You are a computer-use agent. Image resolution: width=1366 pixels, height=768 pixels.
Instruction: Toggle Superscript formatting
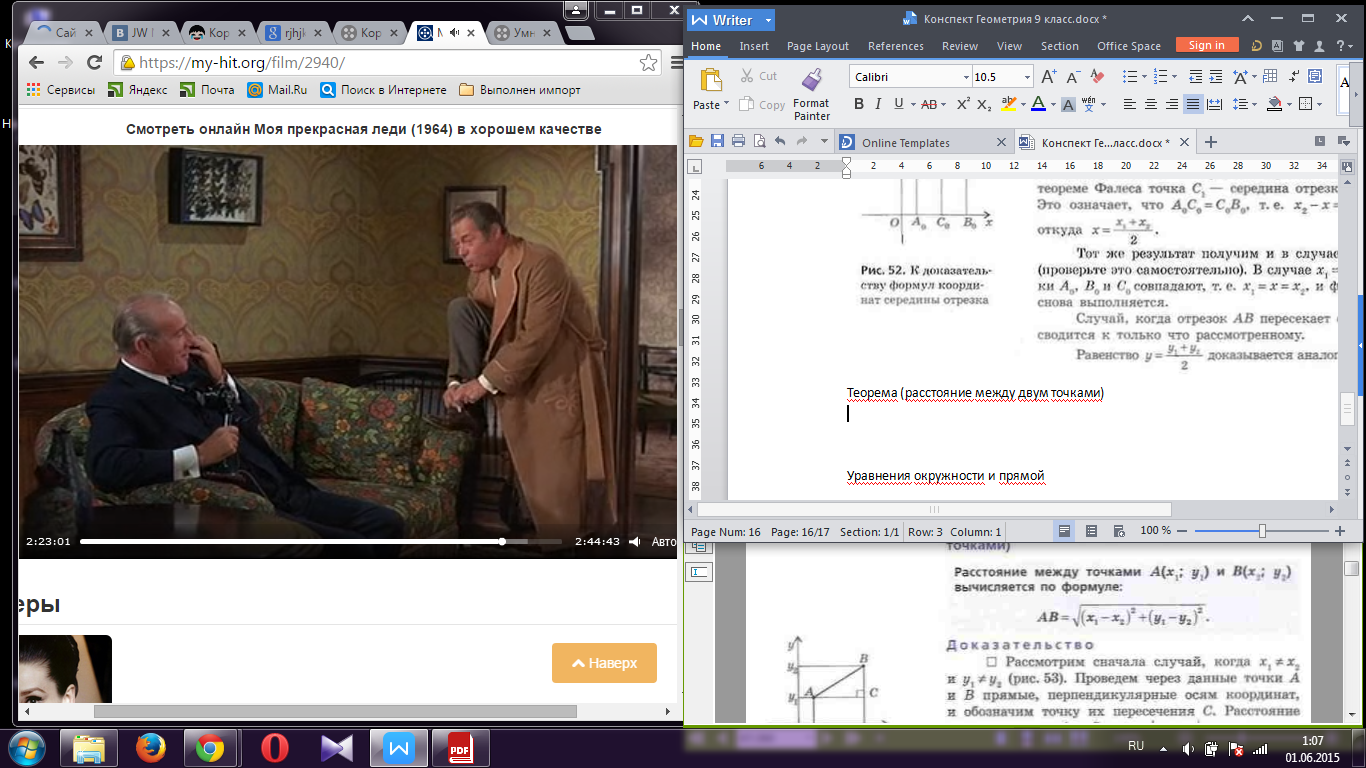964,104
